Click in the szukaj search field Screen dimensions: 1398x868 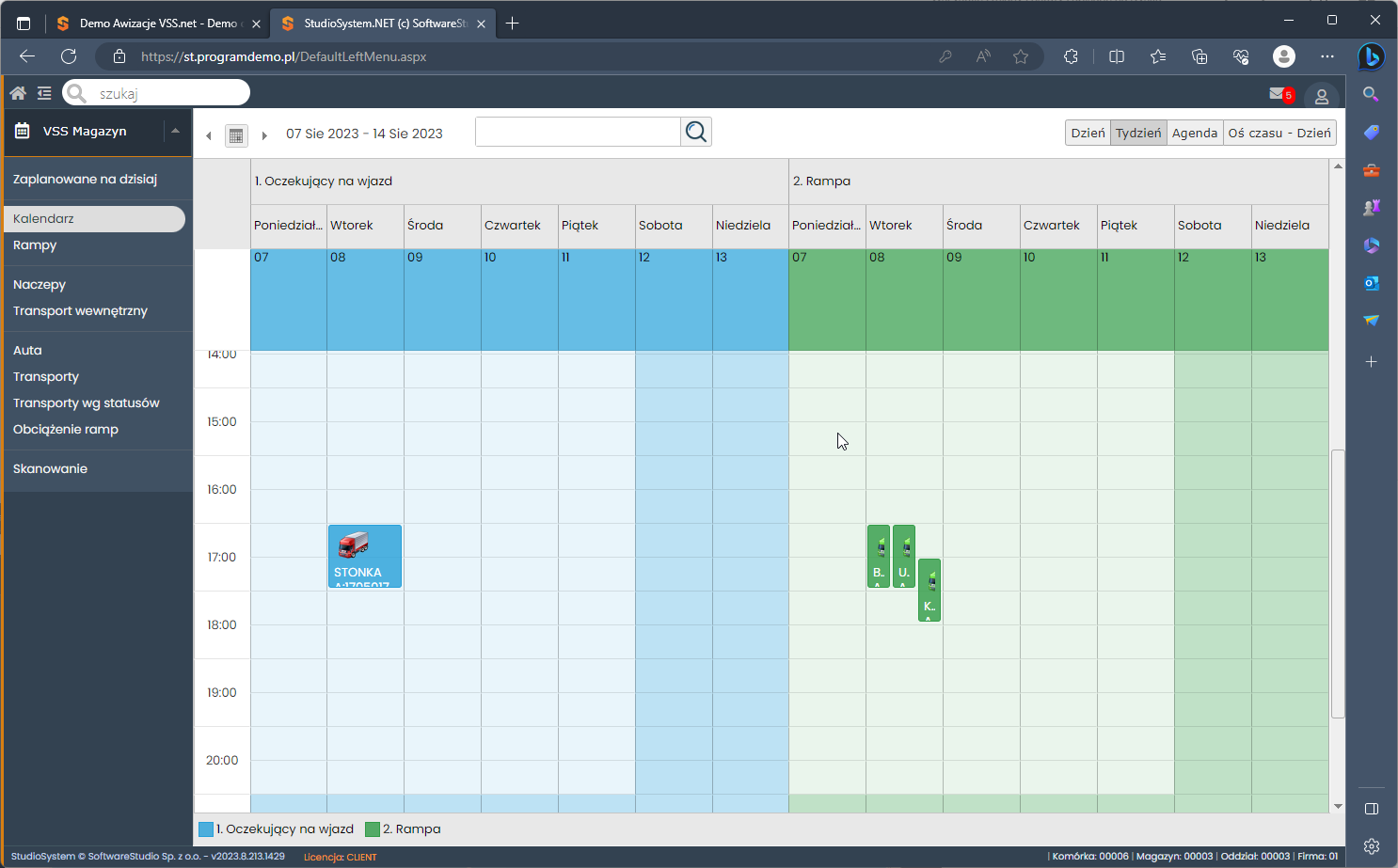(169, 93)
